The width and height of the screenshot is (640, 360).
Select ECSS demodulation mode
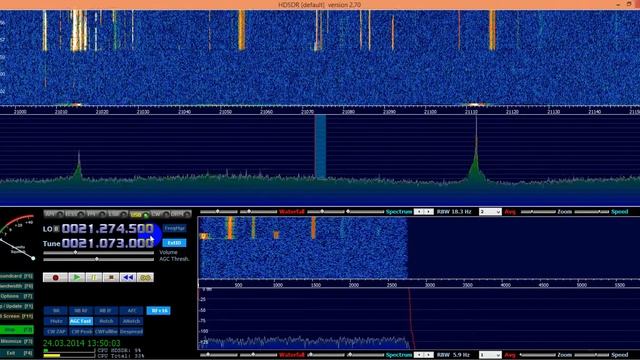coord(75,214)
